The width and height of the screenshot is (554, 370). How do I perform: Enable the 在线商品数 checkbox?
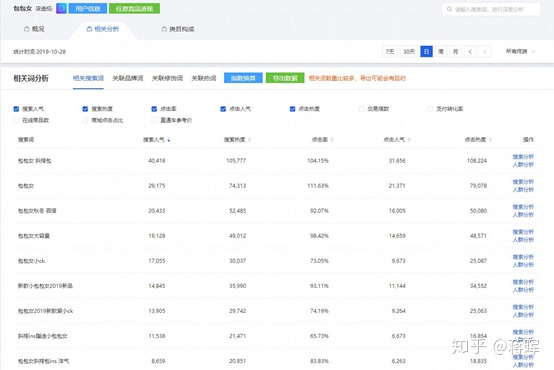click(16, 121)
